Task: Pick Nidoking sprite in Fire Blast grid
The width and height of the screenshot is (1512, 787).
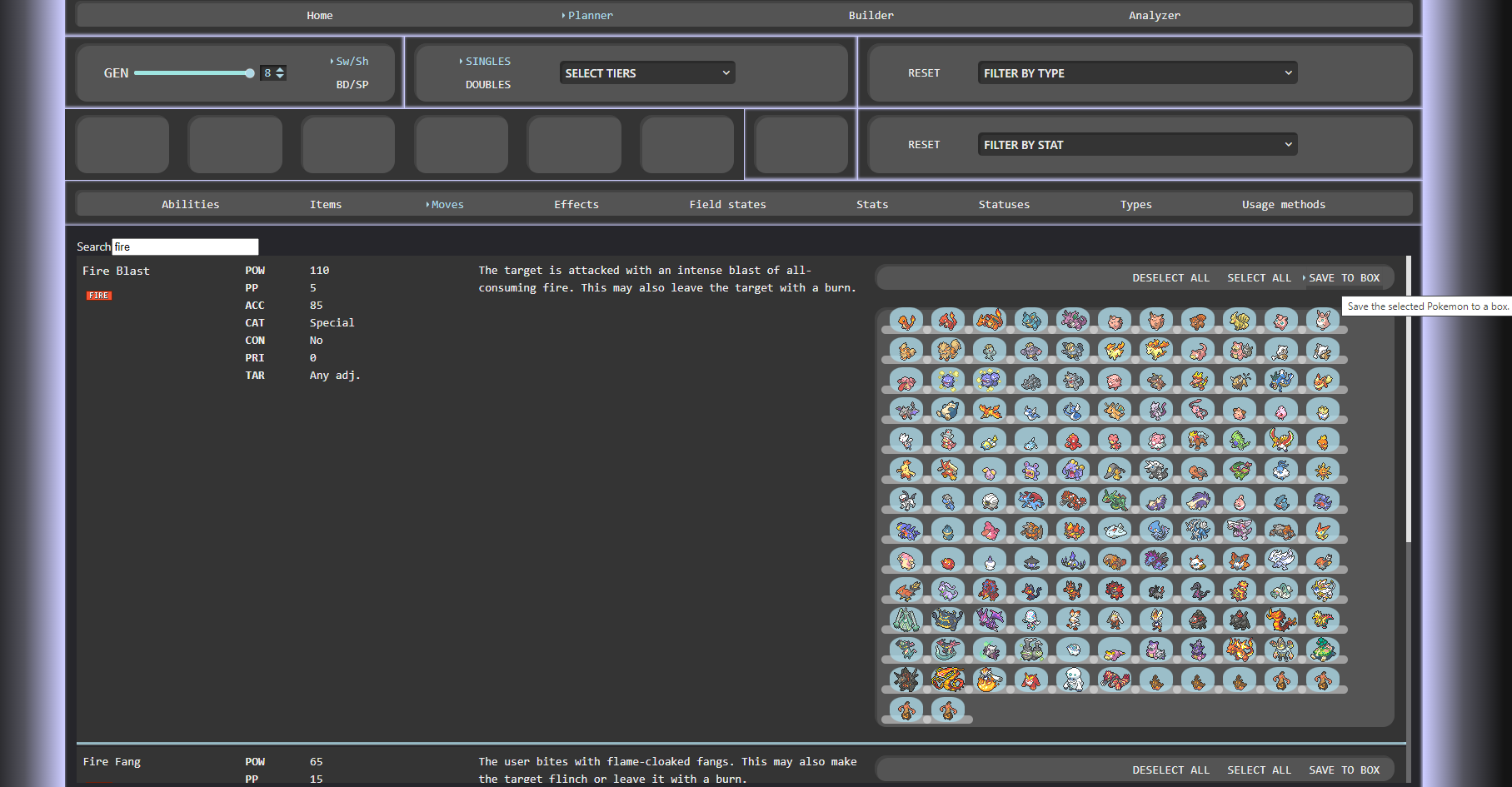Action: (x=1073, y=320)
